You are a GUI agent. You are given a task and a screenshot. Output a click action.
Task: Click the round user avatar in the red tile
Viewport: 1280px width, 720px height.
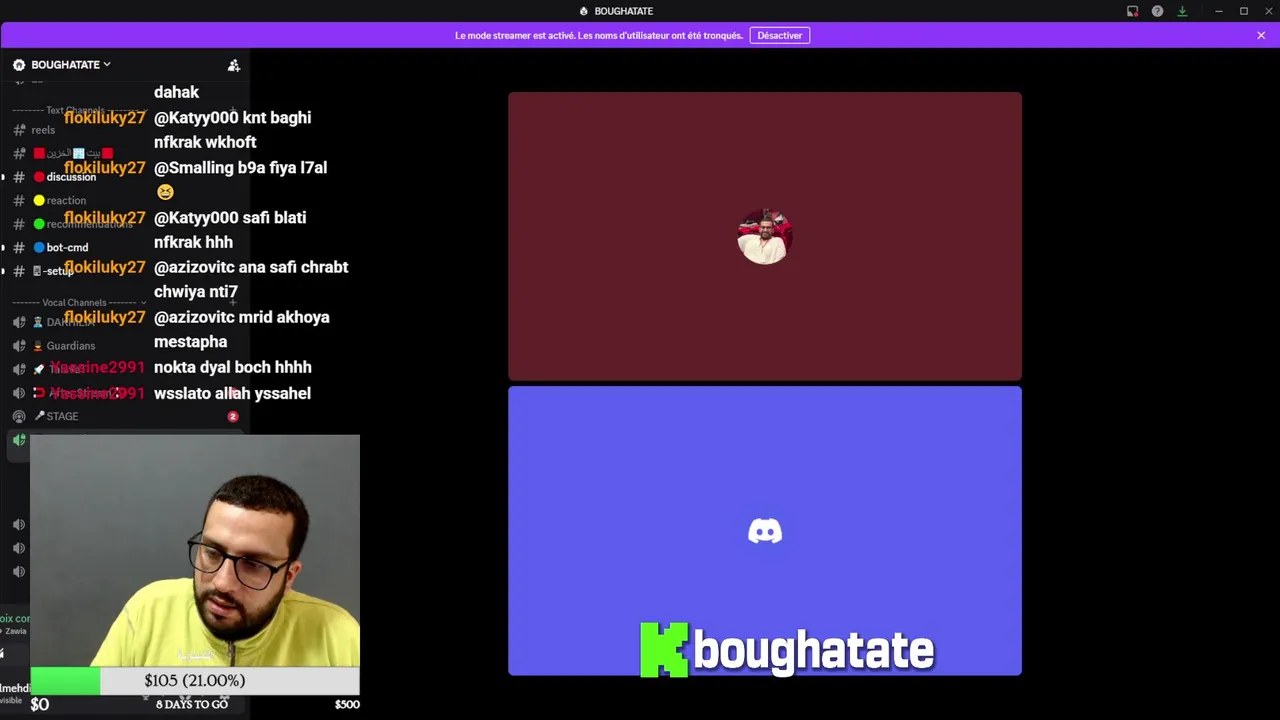pyautogui.click(x=765, y=236)
